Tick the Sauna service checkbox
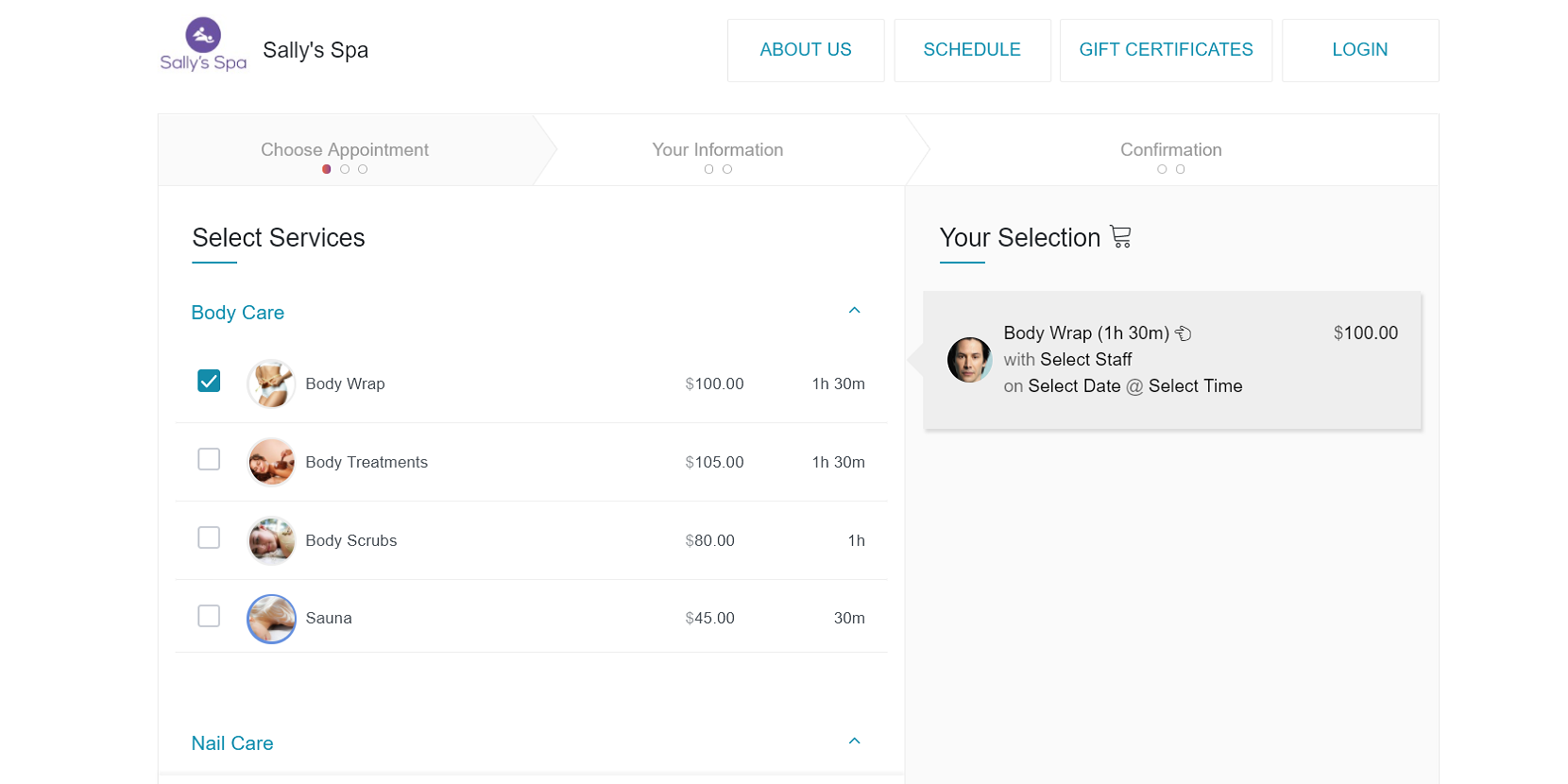This screenshot has width=1568, height=784. point(209,616)
